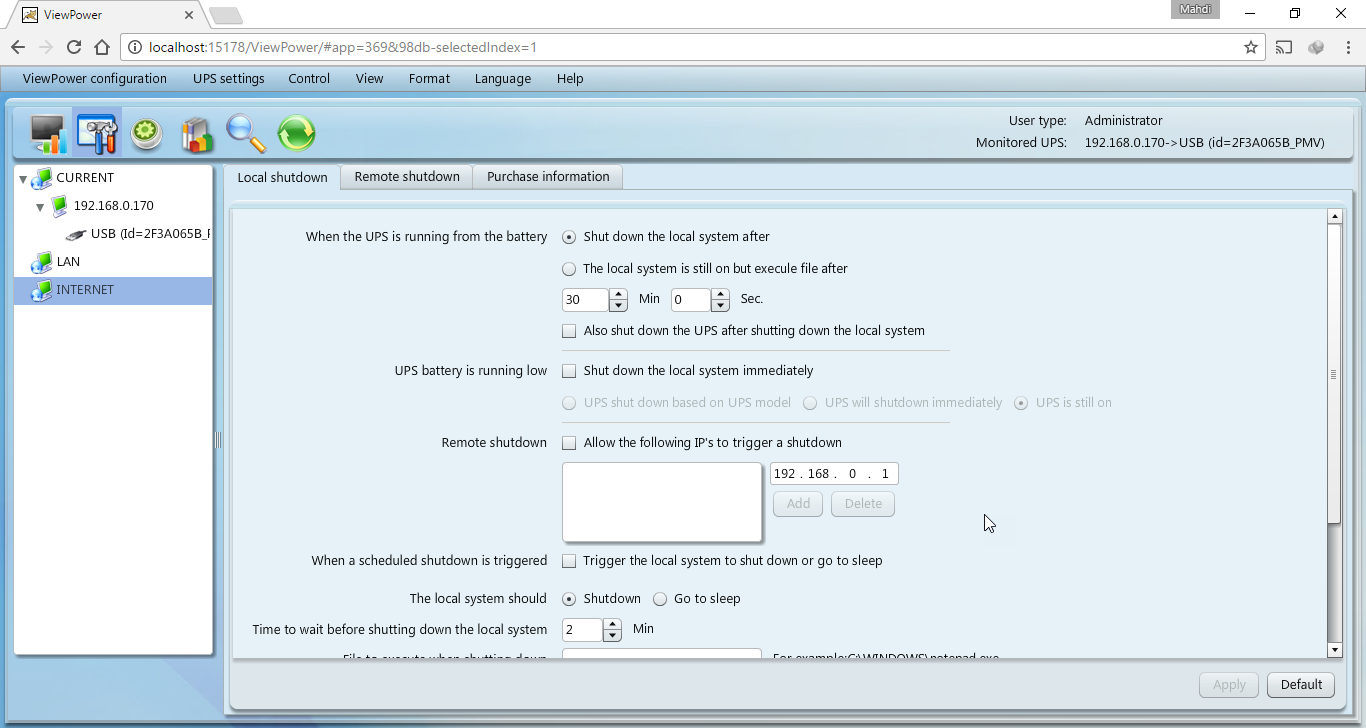Viewport: 1366px width, 728px height.
Task: Check shut down the local system immediately
Action: click(x=569, y=371)
